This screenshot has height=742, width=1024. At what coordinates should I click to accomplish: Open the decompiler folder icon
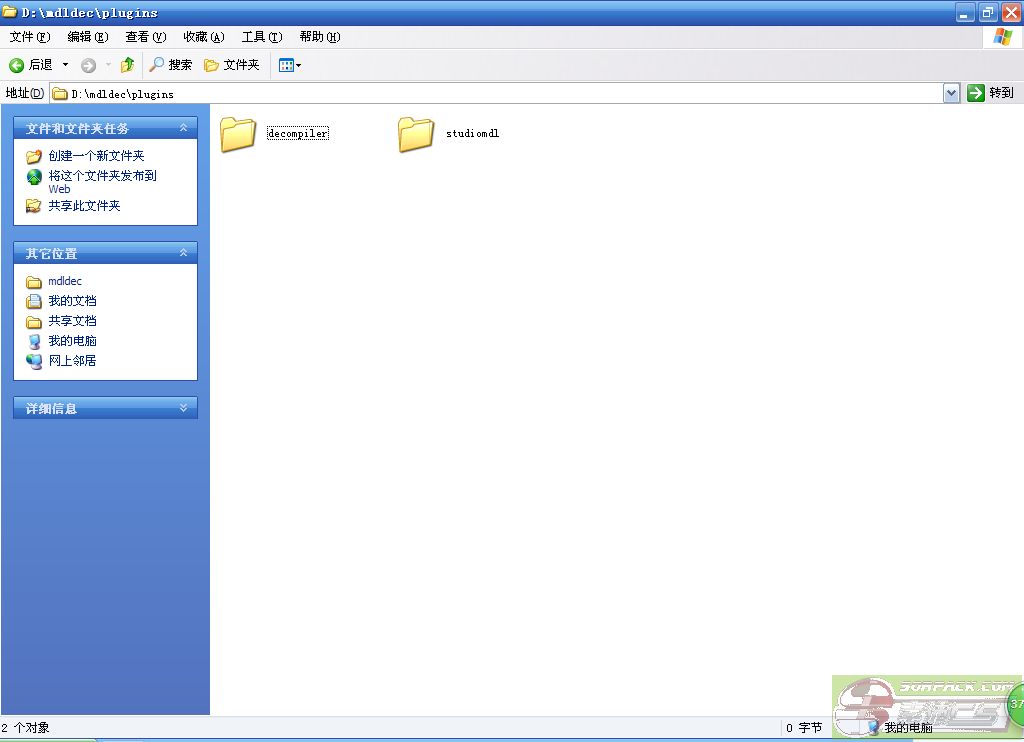238,134
